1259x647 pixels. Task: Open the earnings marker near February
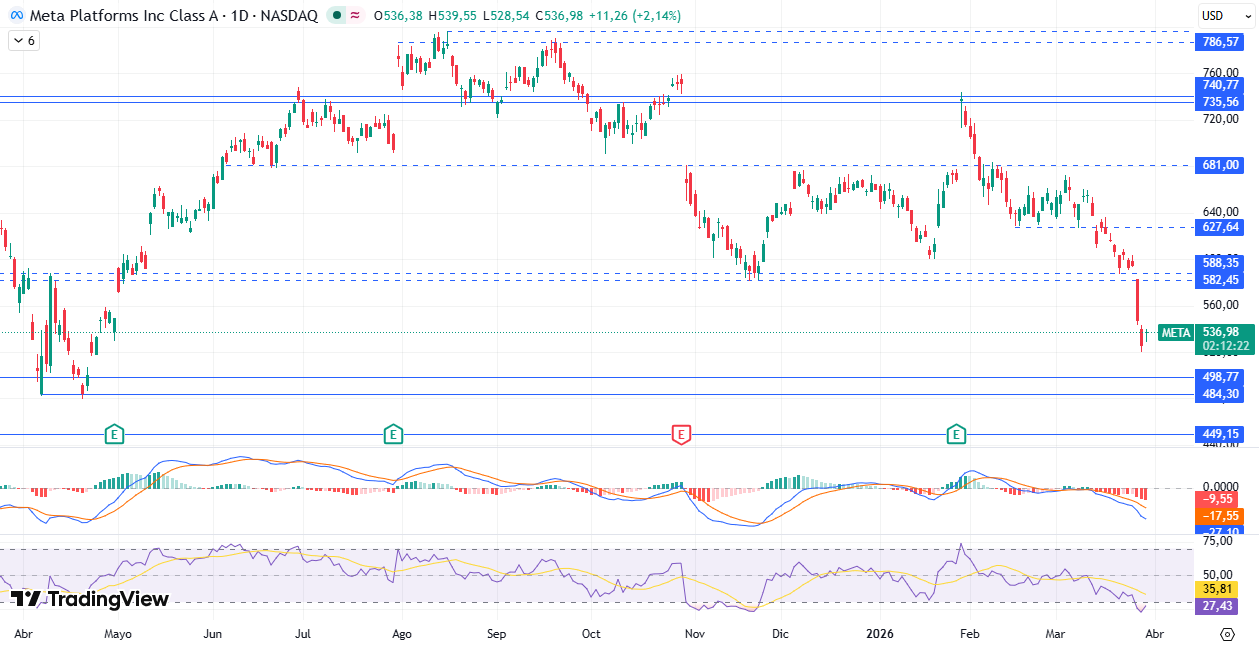click(x=957, y=434)
